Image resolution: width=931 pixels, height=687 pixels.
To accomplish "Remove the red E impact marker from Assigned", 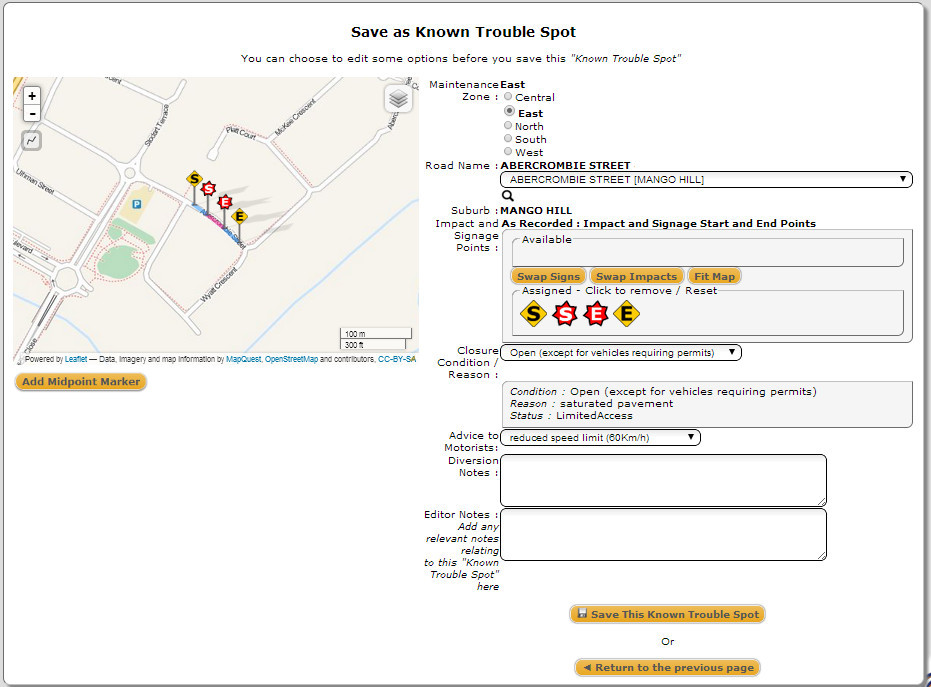I will click(596, 314).
